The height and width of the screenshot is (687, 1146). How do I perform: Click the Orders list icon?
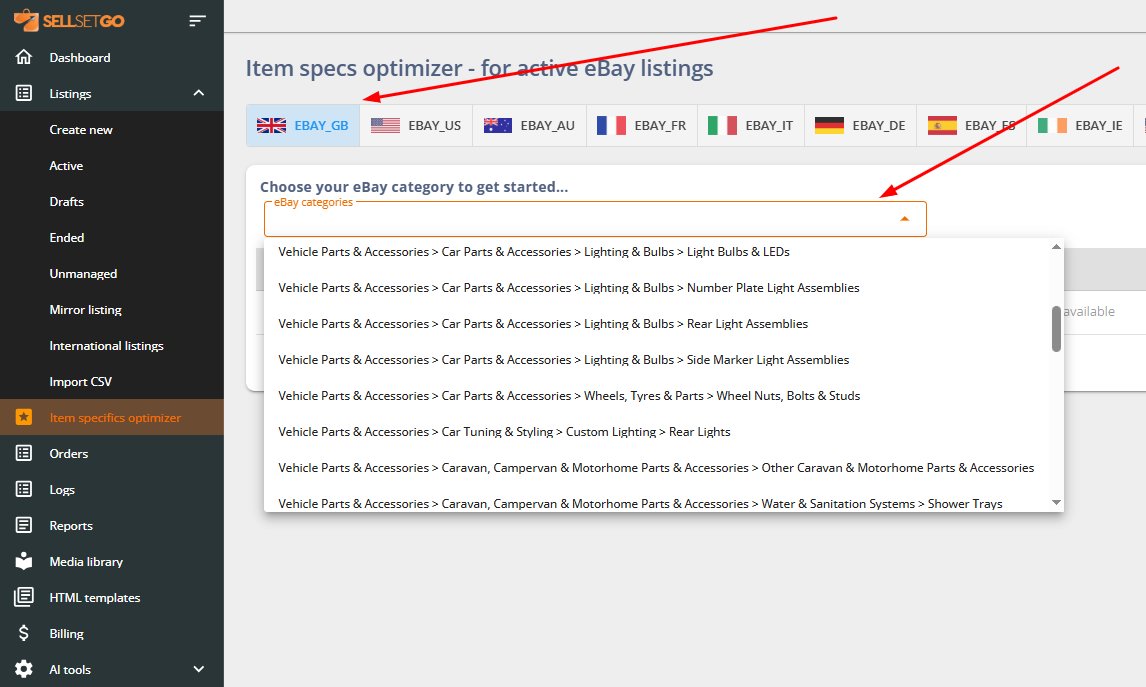coord(24,453)
